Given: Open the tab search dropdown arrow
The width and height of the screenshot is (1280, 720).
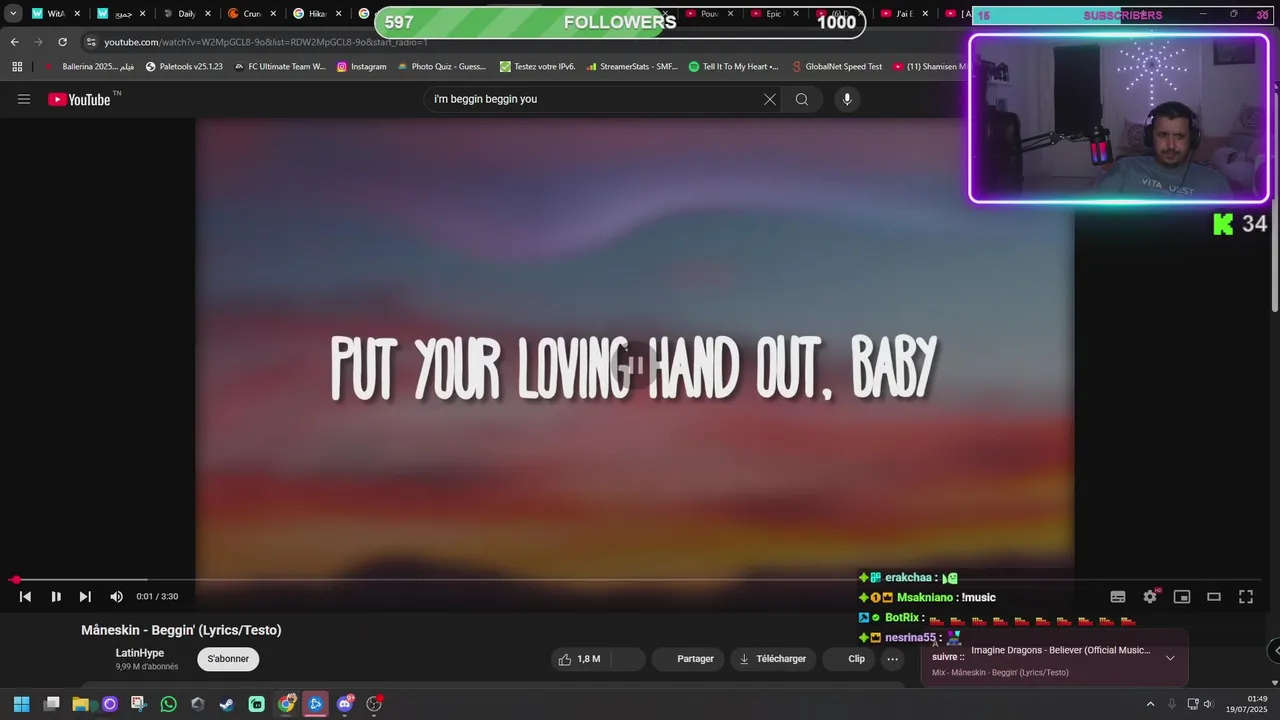Looking at the screenshot, I should click(13, 14).
